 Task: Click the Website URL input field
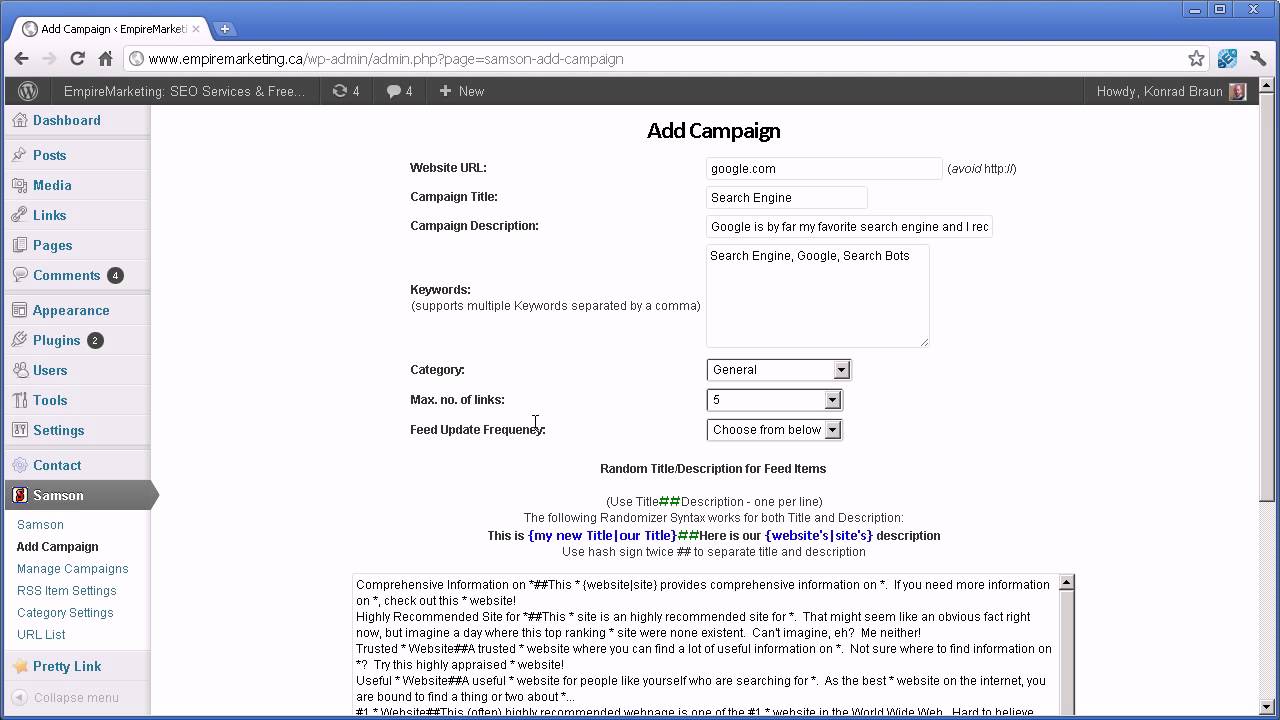824,168
